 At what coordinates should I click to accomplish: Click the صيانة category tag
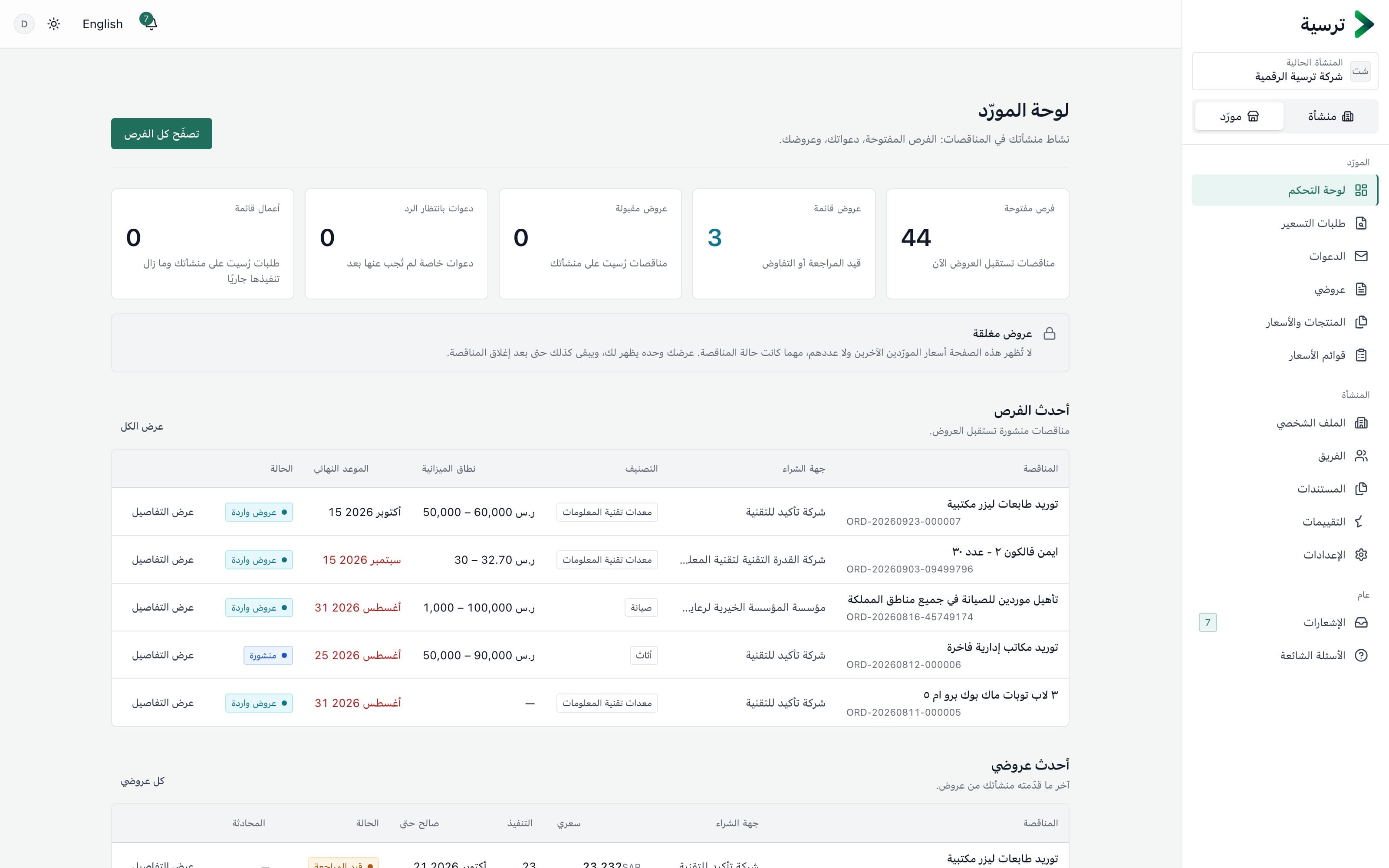(641, 607)
